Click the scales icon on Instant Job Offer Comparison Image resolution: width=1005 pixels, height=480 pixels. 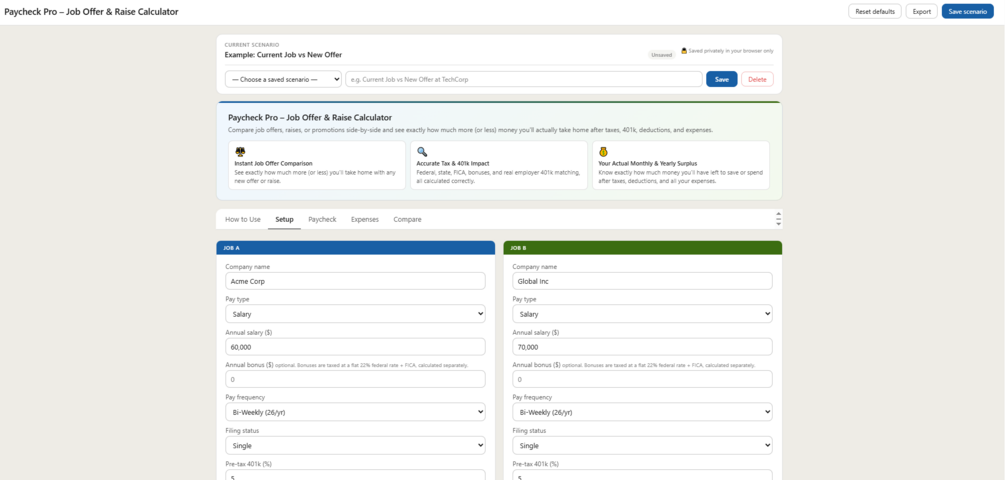click(x=240, y=152)
